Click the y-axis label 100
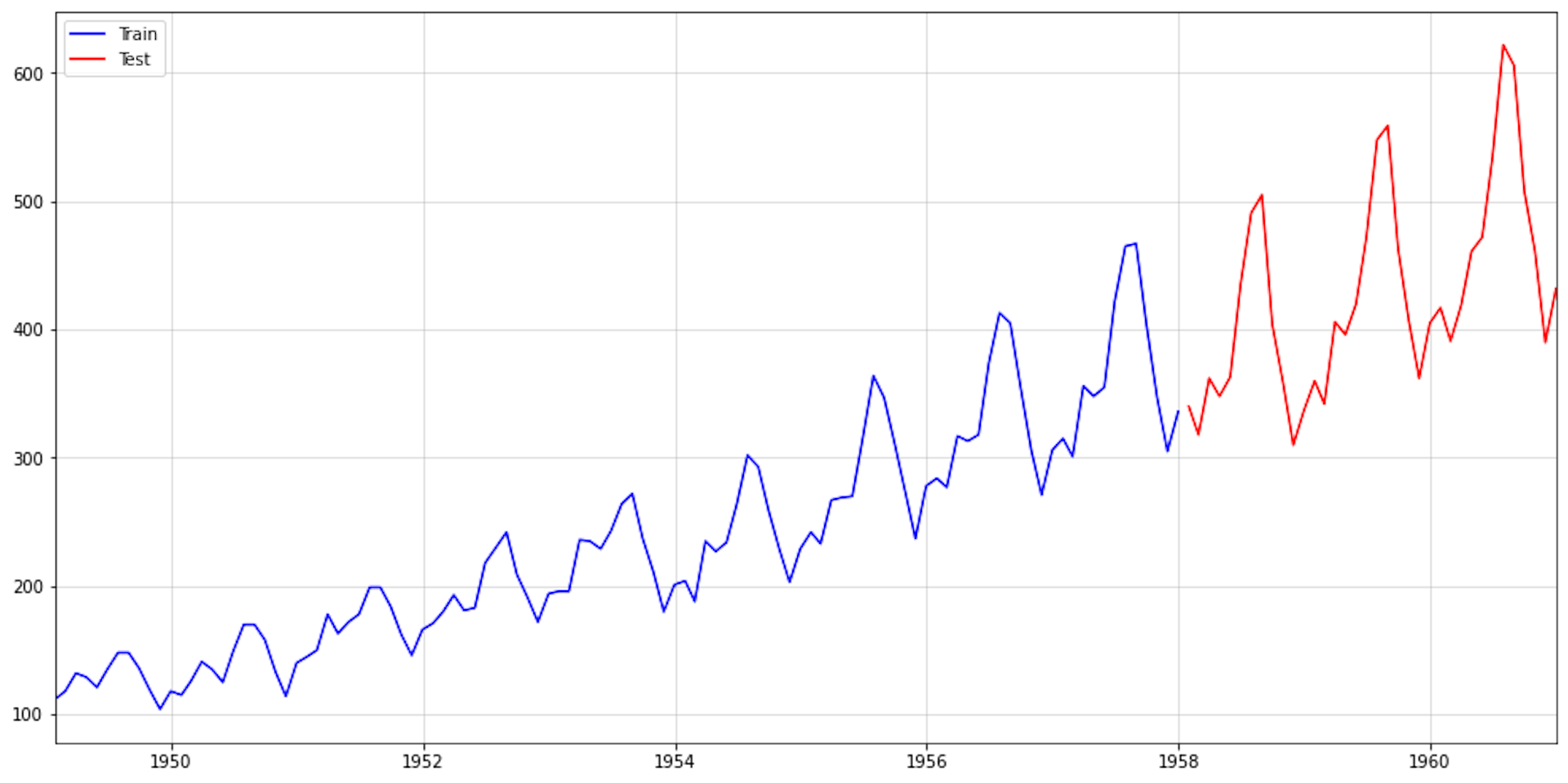This screenshot has width=1568, height=783. [x=28, y=715]
